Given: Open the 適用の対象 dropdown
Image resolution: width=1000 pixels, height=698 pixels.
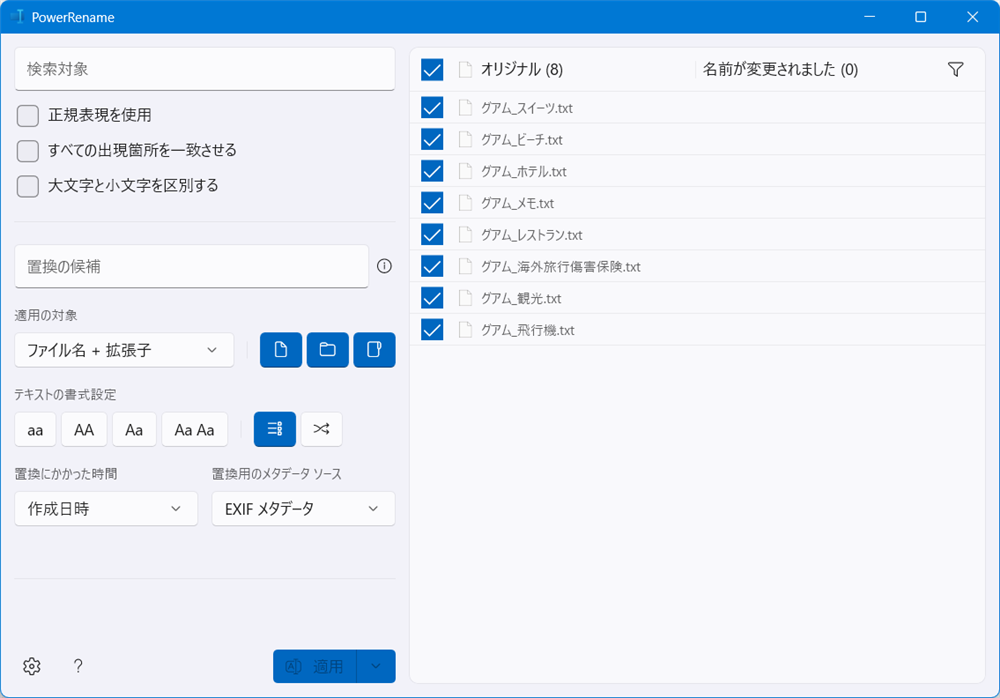Looking at the screenshot, I should click(124, 350).
